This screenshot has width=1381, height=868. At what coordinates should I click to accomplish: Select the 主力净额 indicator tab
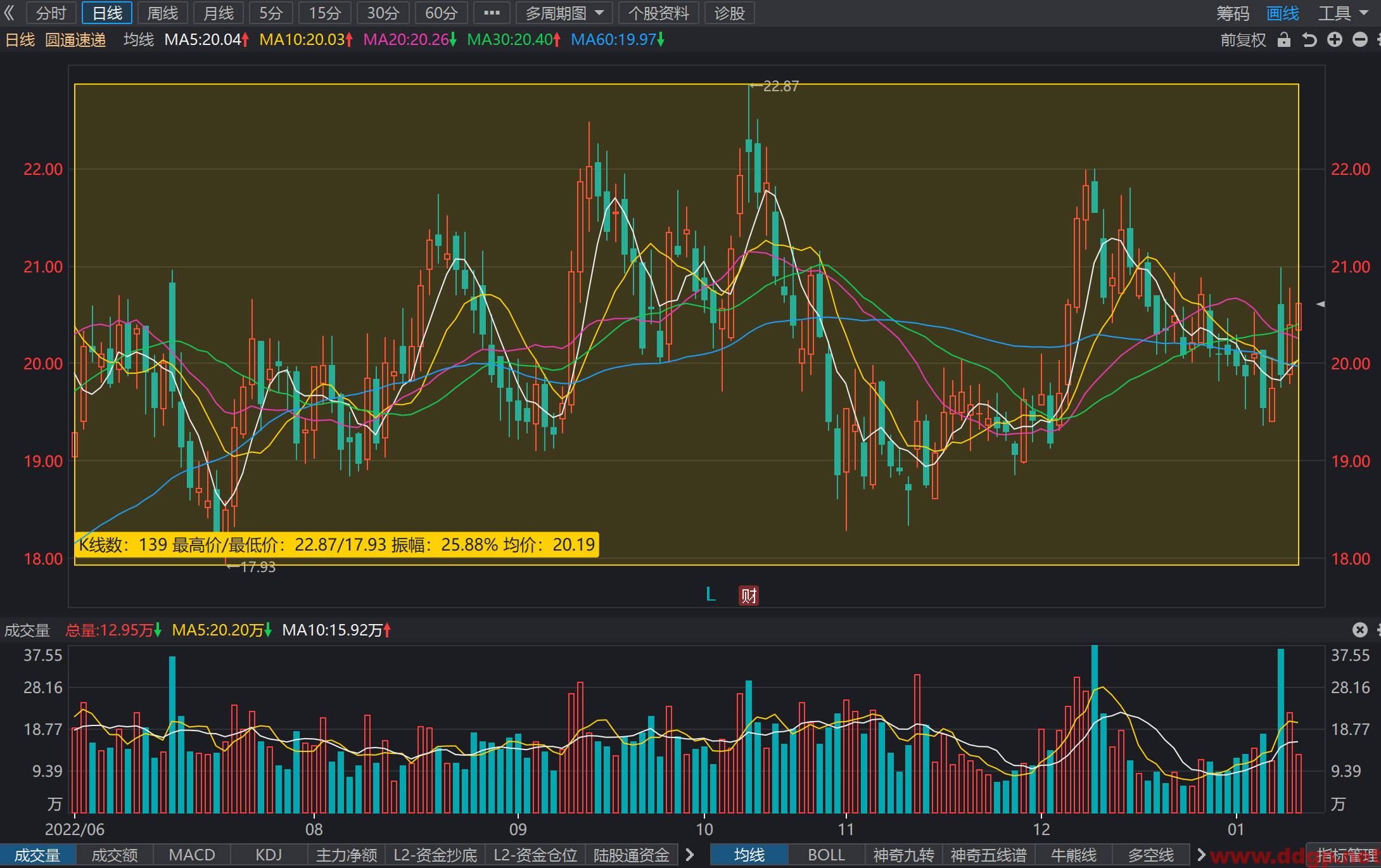[347, 855]
